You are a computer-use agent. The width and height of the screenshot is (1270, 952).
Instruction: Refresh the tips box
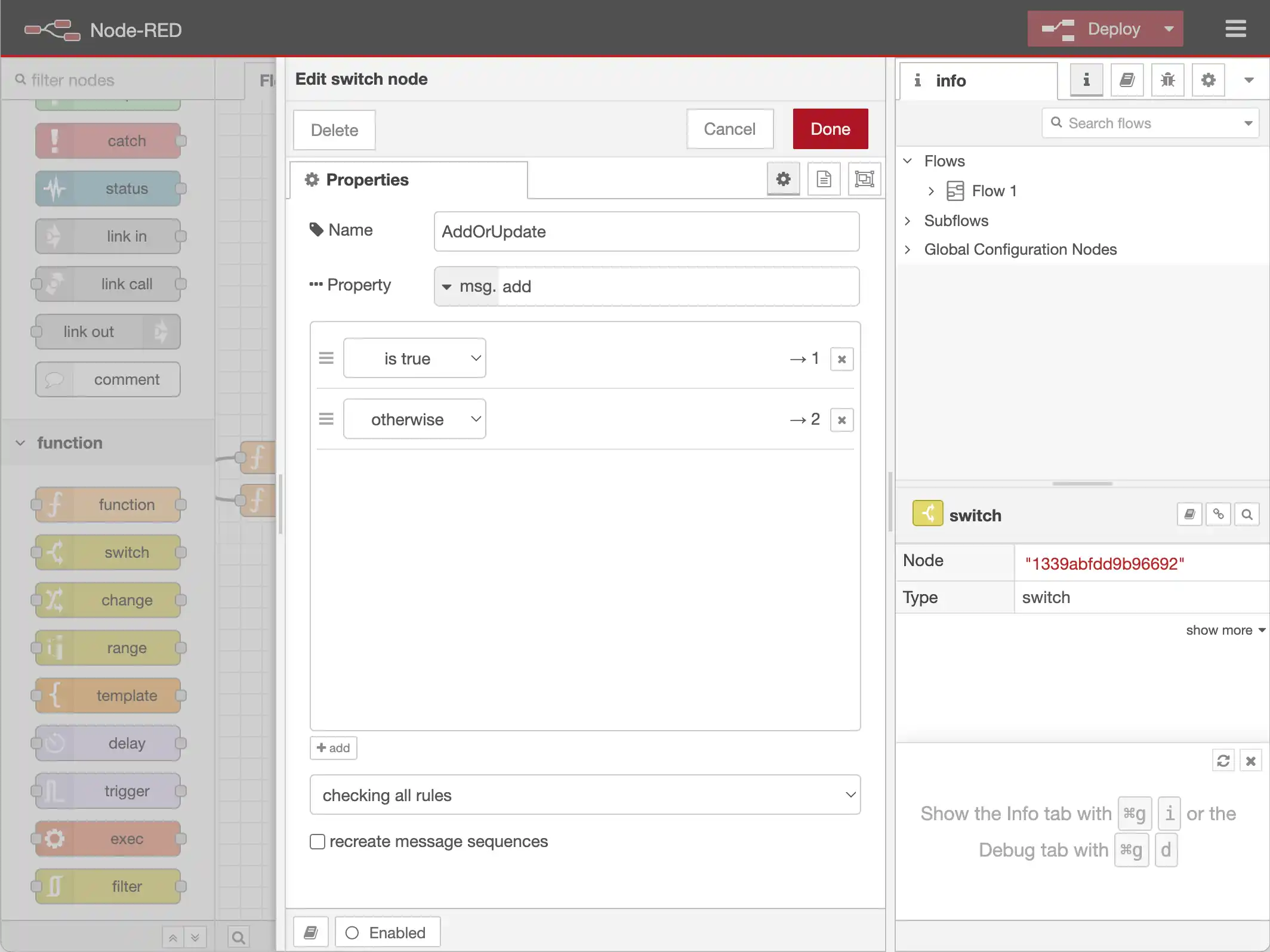tap(1223, 761)
